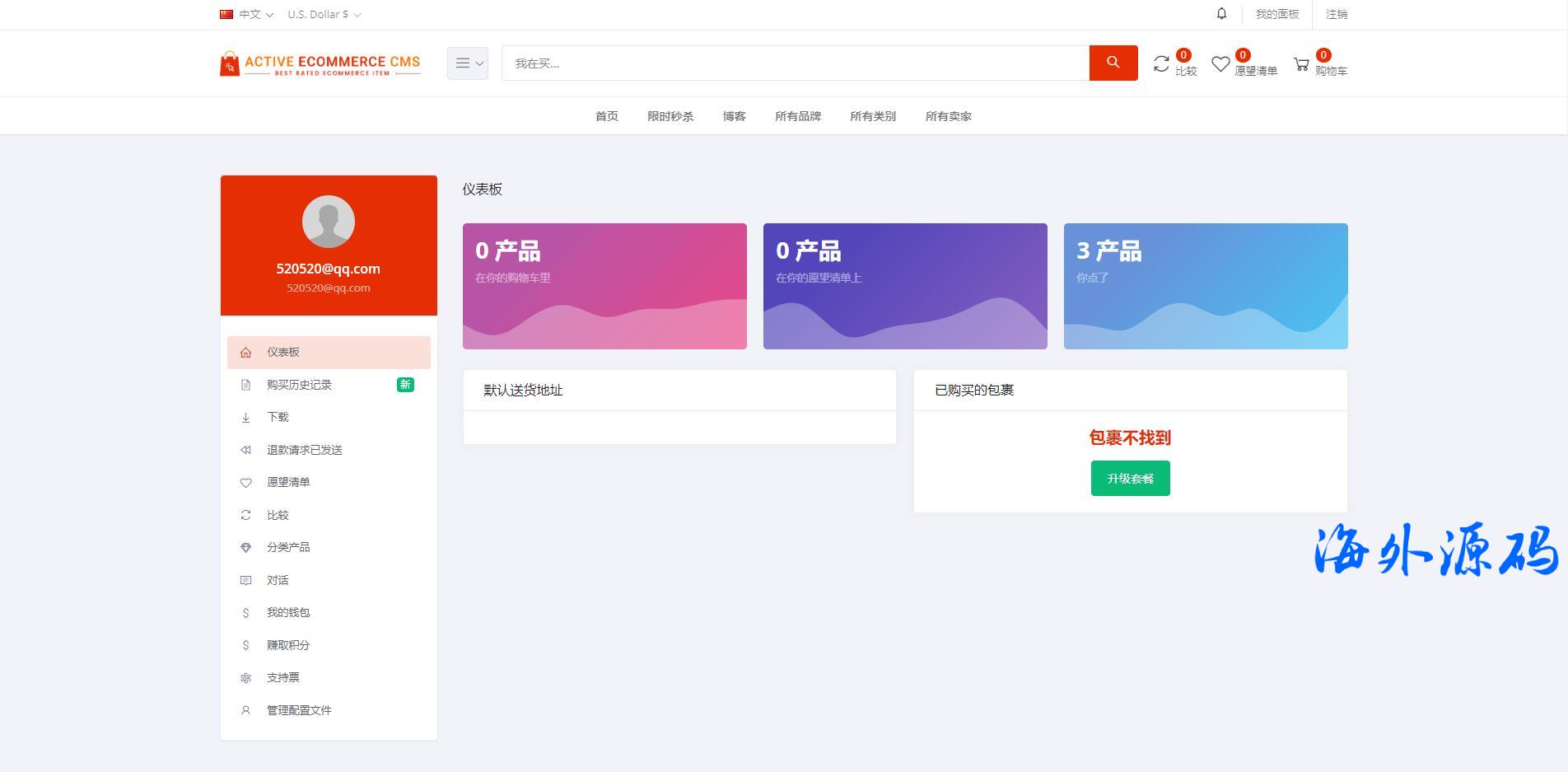Click the notification bell icon

click(x=1221, y=14)
